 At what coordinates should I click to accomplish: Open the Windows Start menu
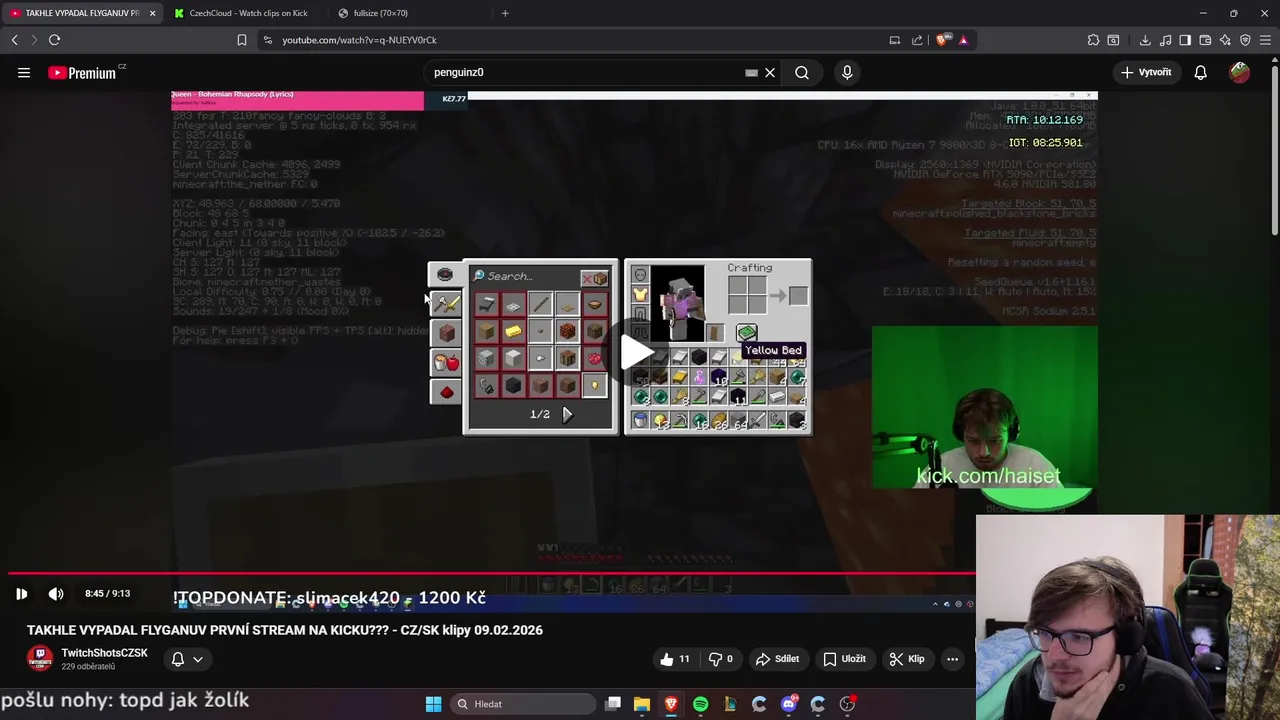click(x=433, y=704)
